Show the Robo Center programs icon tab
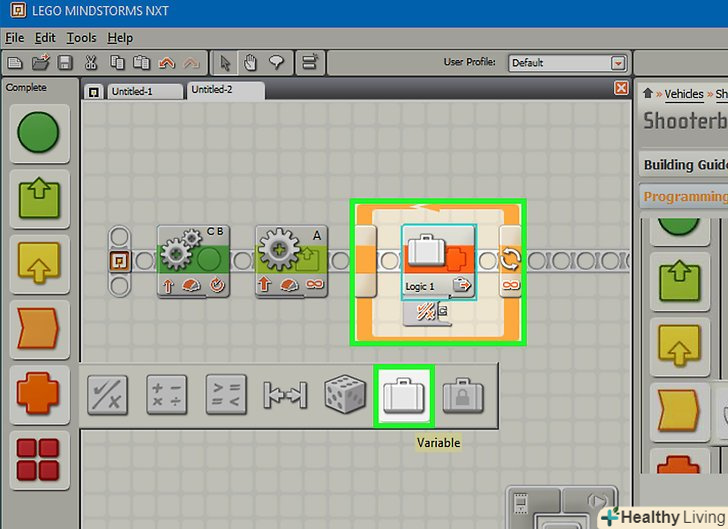The height and width of the screenshot is (529, 728). click(x=94, y=92)
